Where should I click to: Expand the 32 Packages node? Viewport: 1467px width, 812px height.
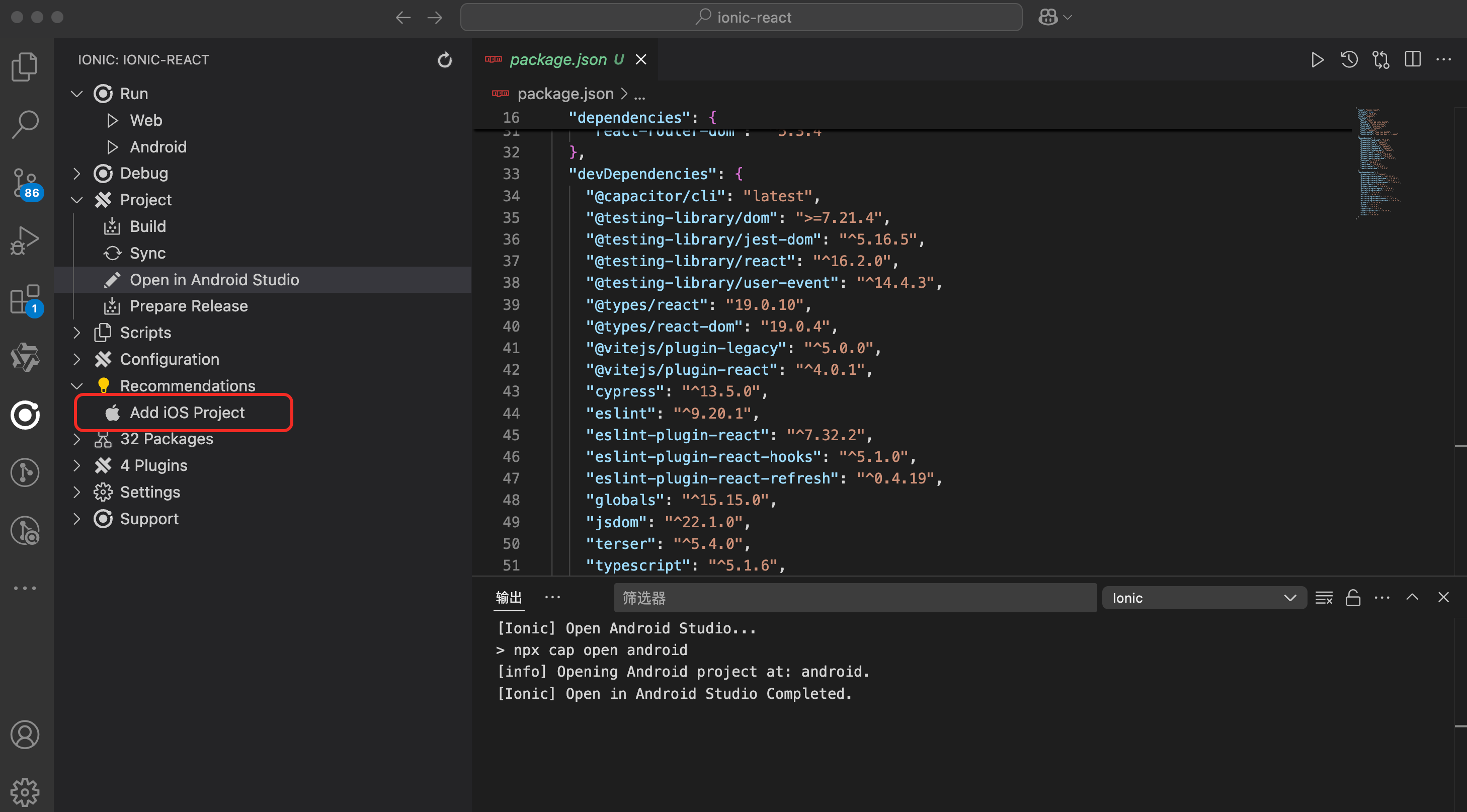click(x=77, y=439)
